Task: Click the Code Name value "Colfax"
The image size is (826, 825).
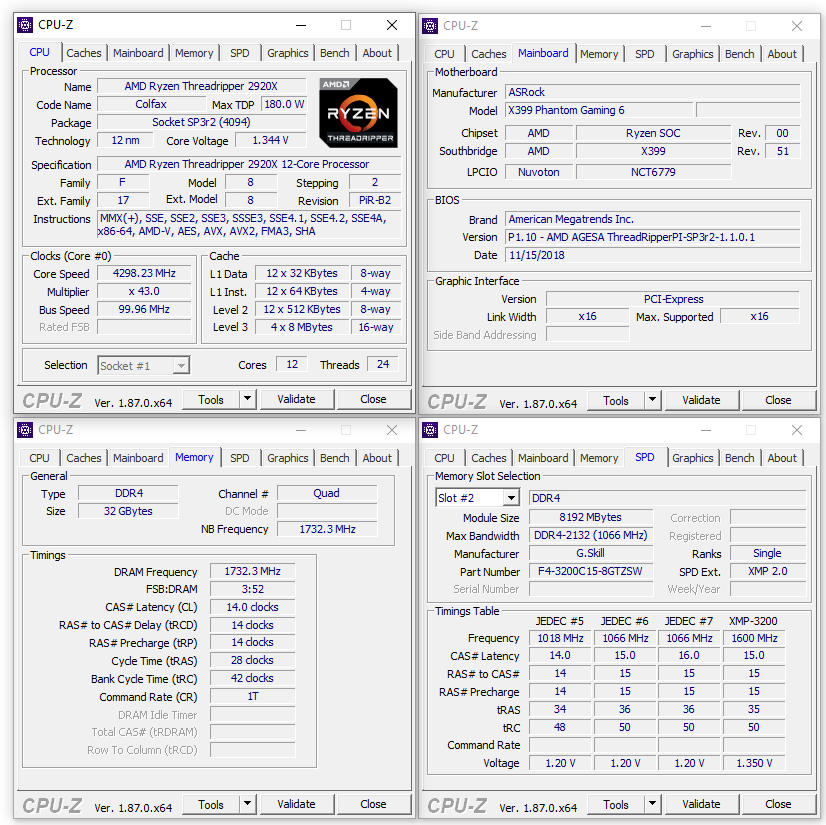Action: (x=151, y=104)
